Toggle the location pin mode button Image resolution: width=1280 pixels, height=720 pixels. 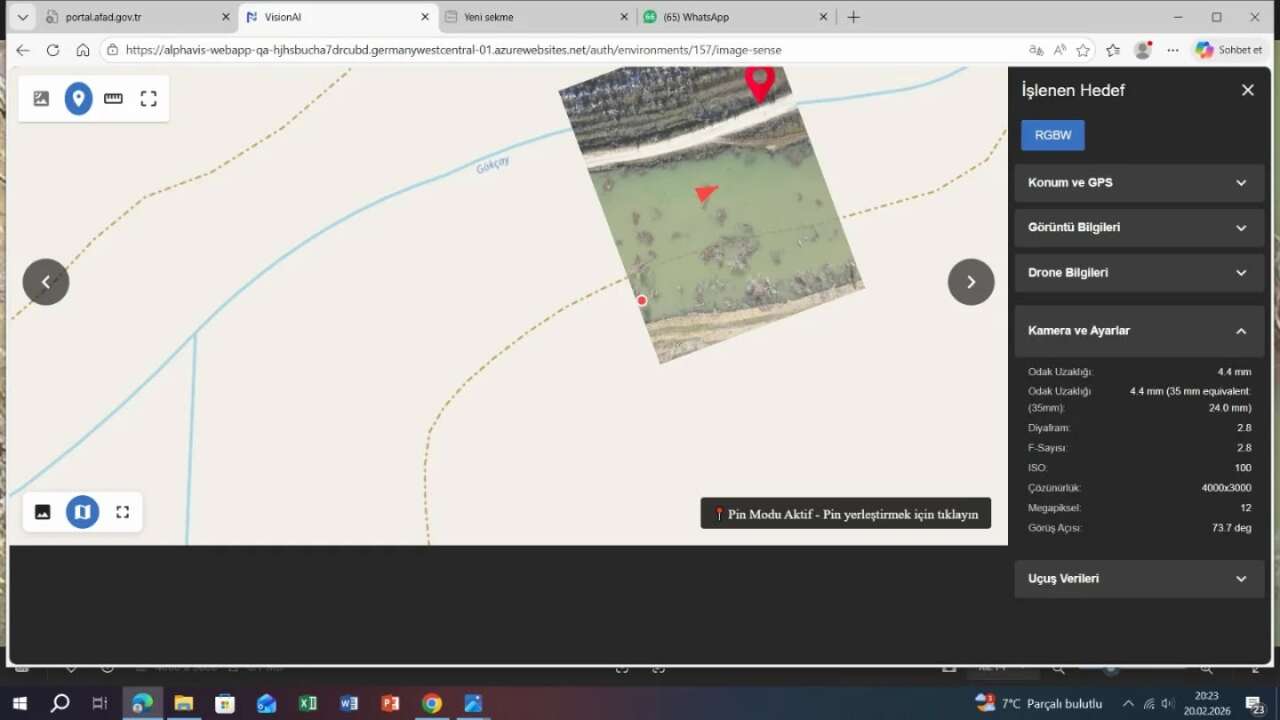[78, 98]
